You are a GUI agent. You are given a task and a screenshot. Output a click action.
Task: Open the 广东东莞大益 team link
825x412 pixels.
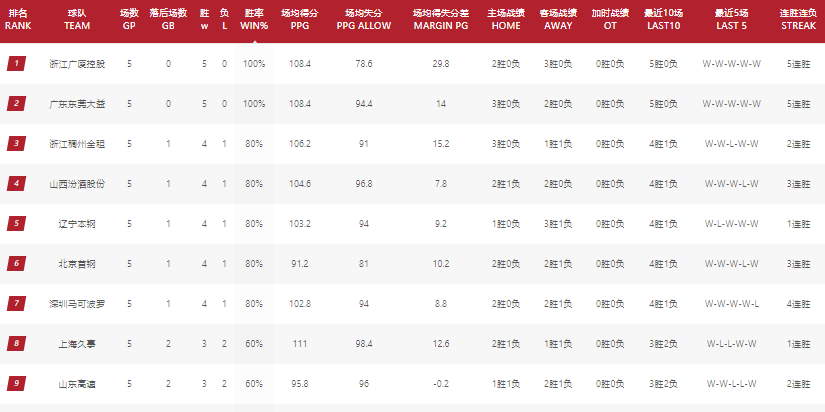pos(77,104)
